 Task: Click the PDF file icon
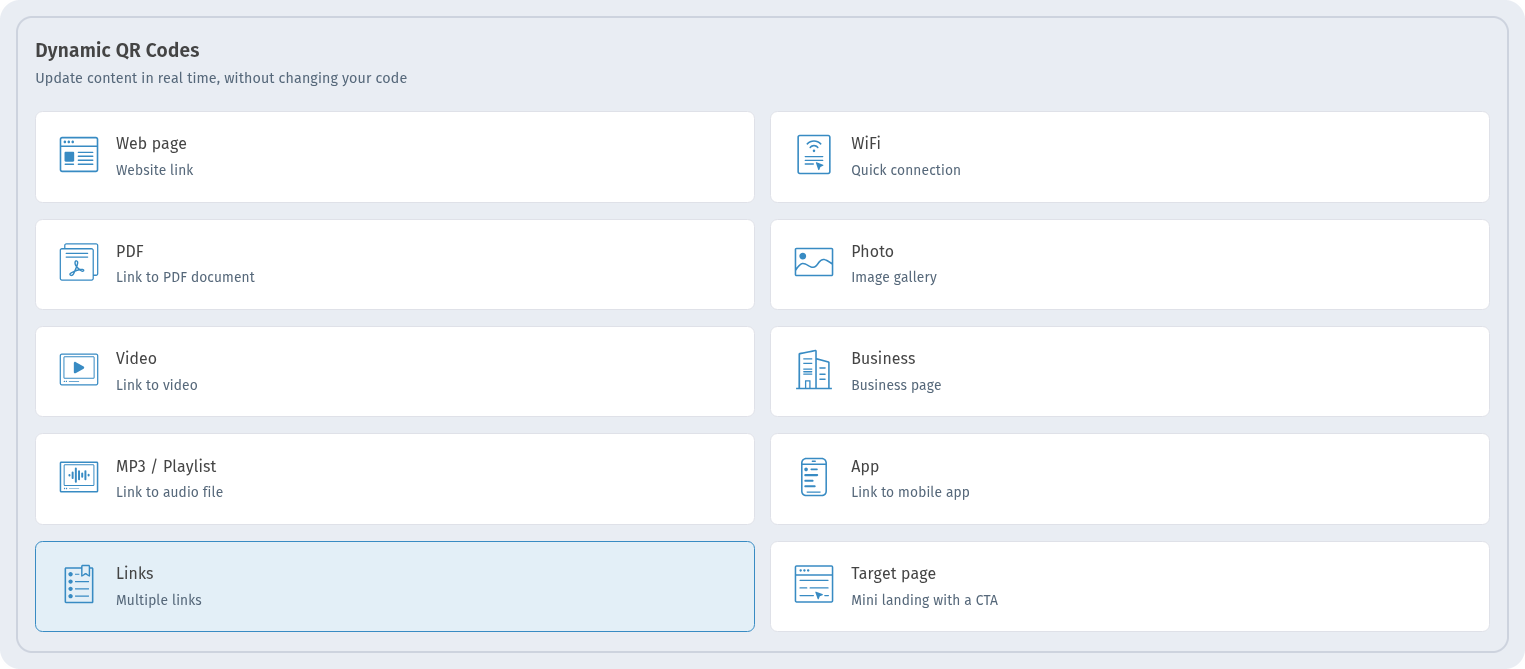click(79, 262)
